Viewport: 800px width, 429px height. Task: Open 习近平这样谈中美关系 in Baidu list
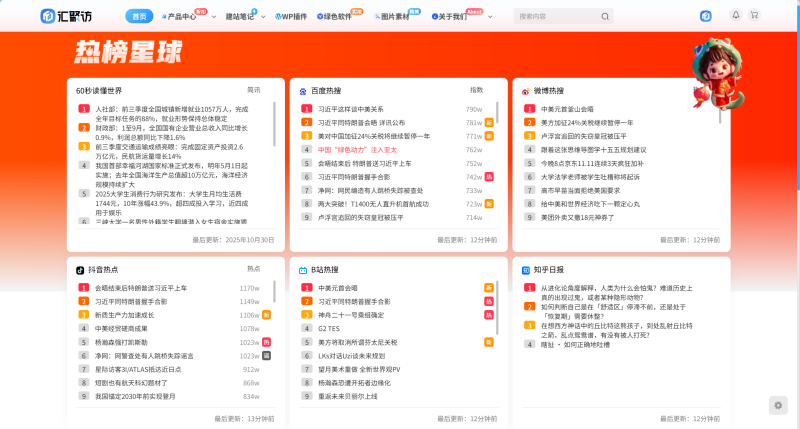pos(351,109)
